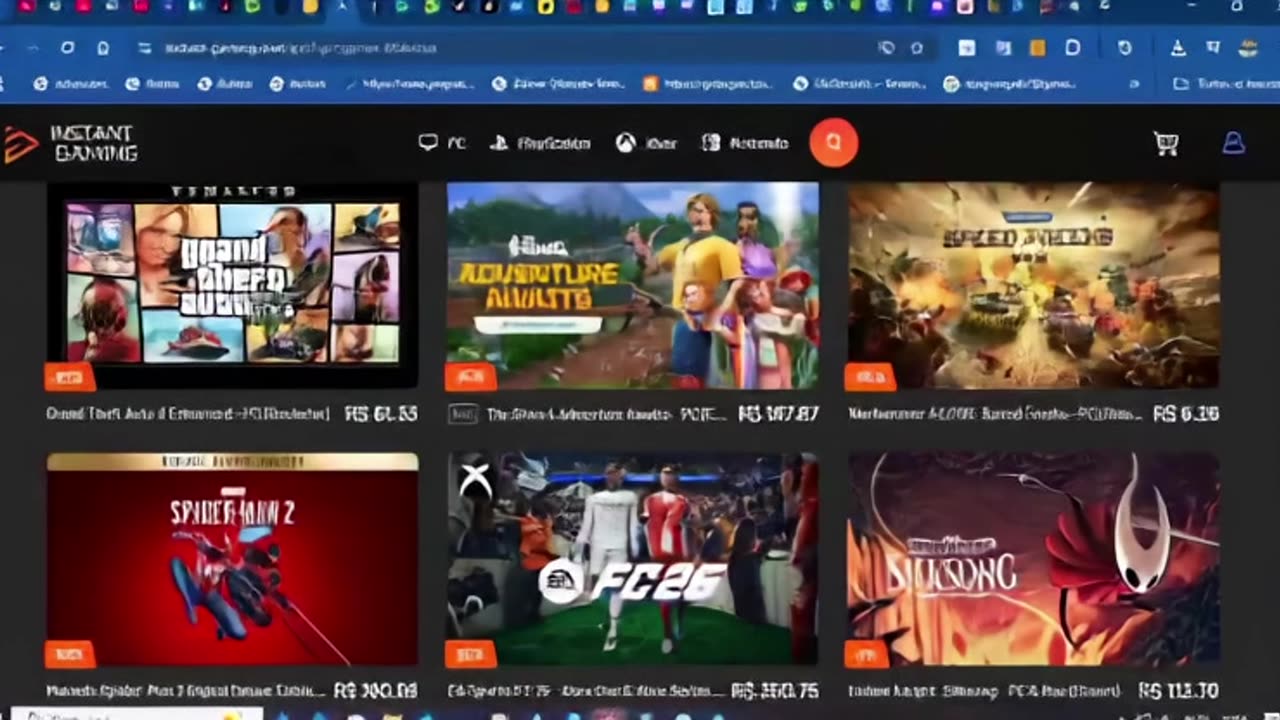The image size is (1280, 720).
Task: Click the DLC icon beside Sims title
Action: coord(462,414)
